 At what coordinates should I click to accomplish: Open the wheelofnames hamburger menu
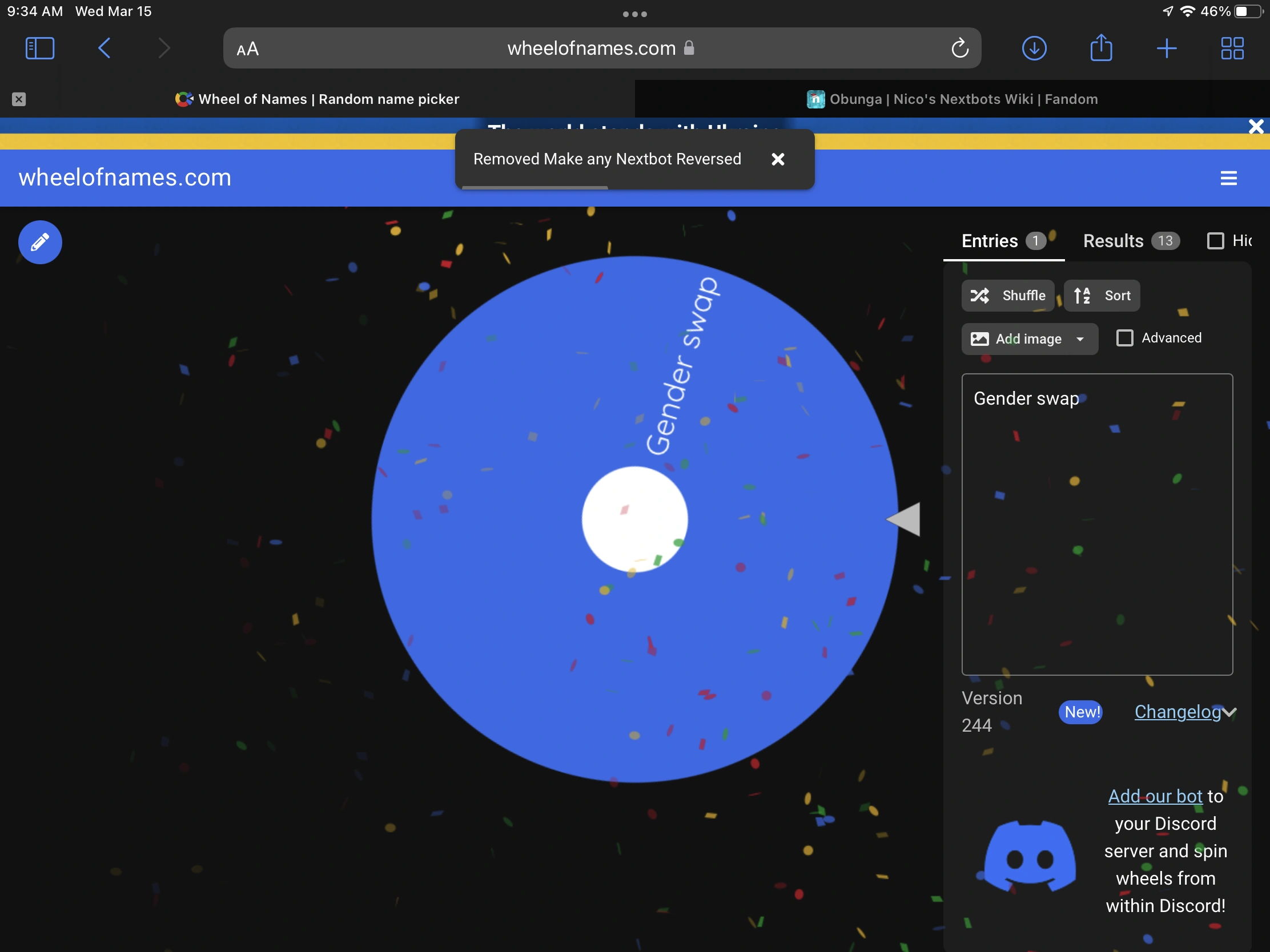point(1228,178)
